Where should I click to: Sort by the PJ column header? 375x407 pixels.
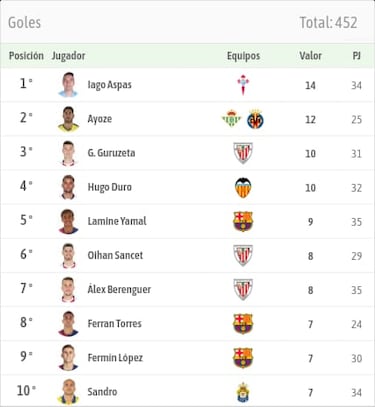[x=357, y=56]
